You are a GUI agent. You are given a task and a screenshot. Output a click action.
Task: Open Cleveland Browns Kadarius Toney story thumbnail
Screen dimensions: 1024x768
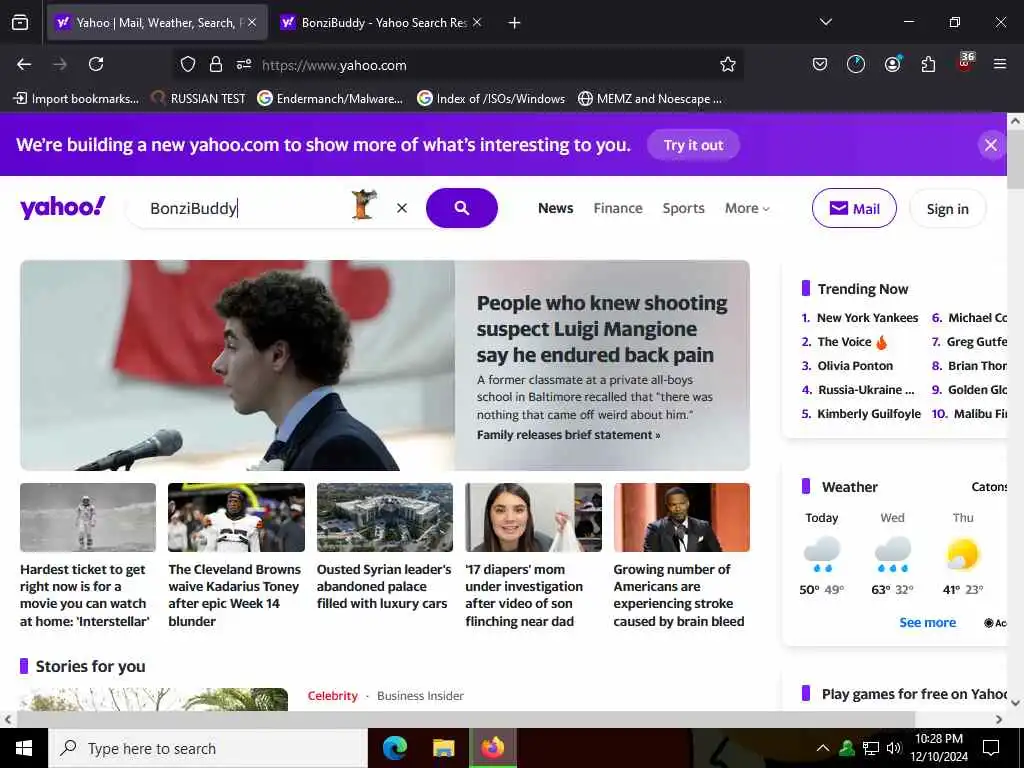tap(236, 517)
